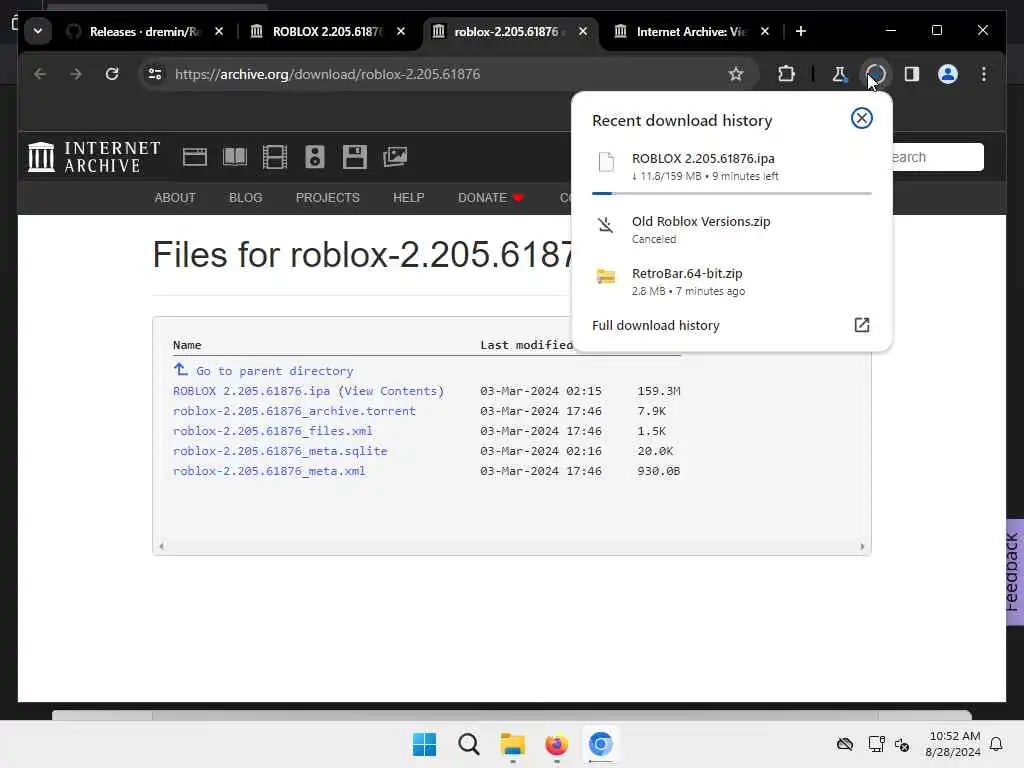Open the Software floppy disk icon
The width and height of the screenshot is (1024, 768).
[x=355, y=157]
